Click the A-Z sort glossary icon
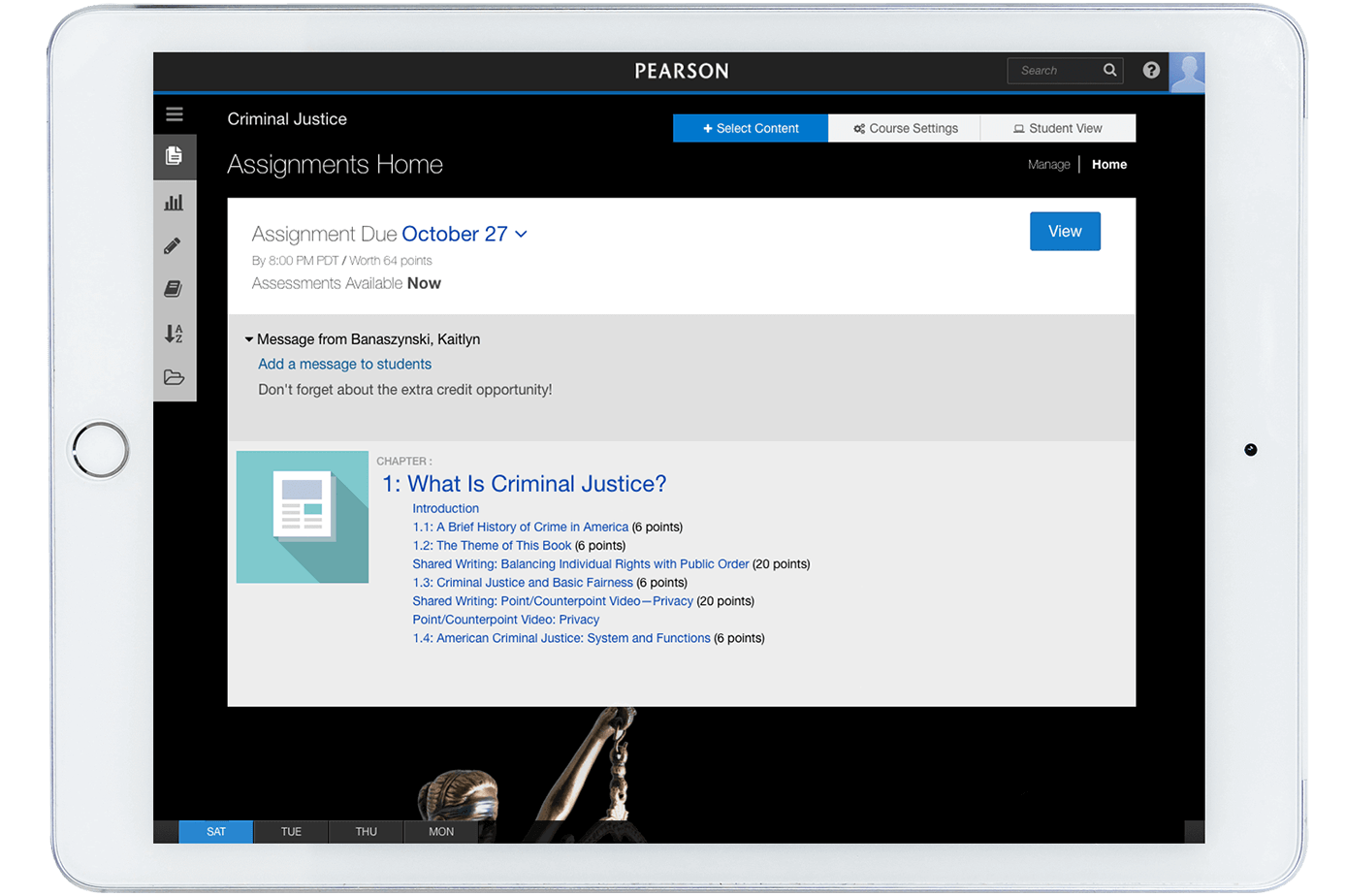Image resolution: width=1346 pixels, height=896 pixels. click(175, 334)
